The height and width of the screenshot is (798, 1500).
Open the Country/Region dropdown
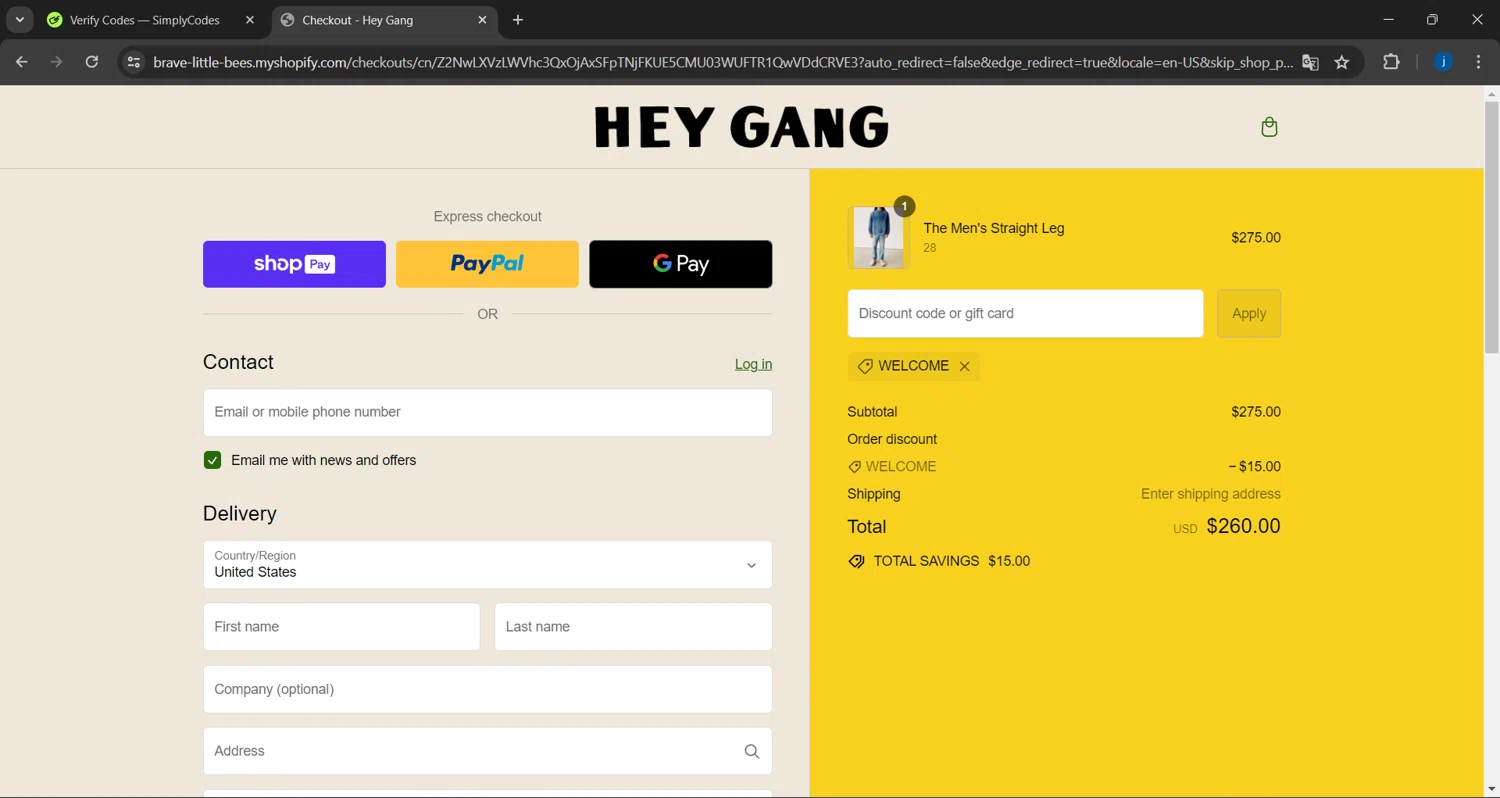coord(488,565)
